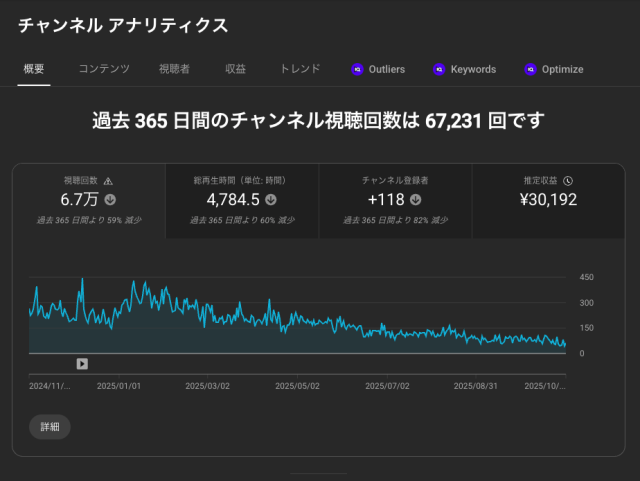Click the down-arrow icon next to 4,784.5

[x=271, y=199]
